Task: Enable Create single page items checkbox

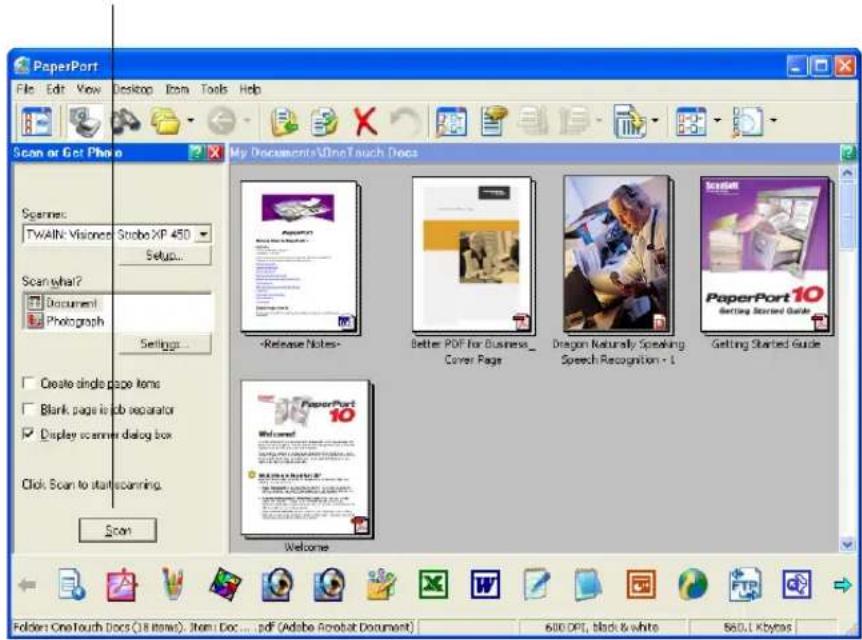Action: pos(29,383)
